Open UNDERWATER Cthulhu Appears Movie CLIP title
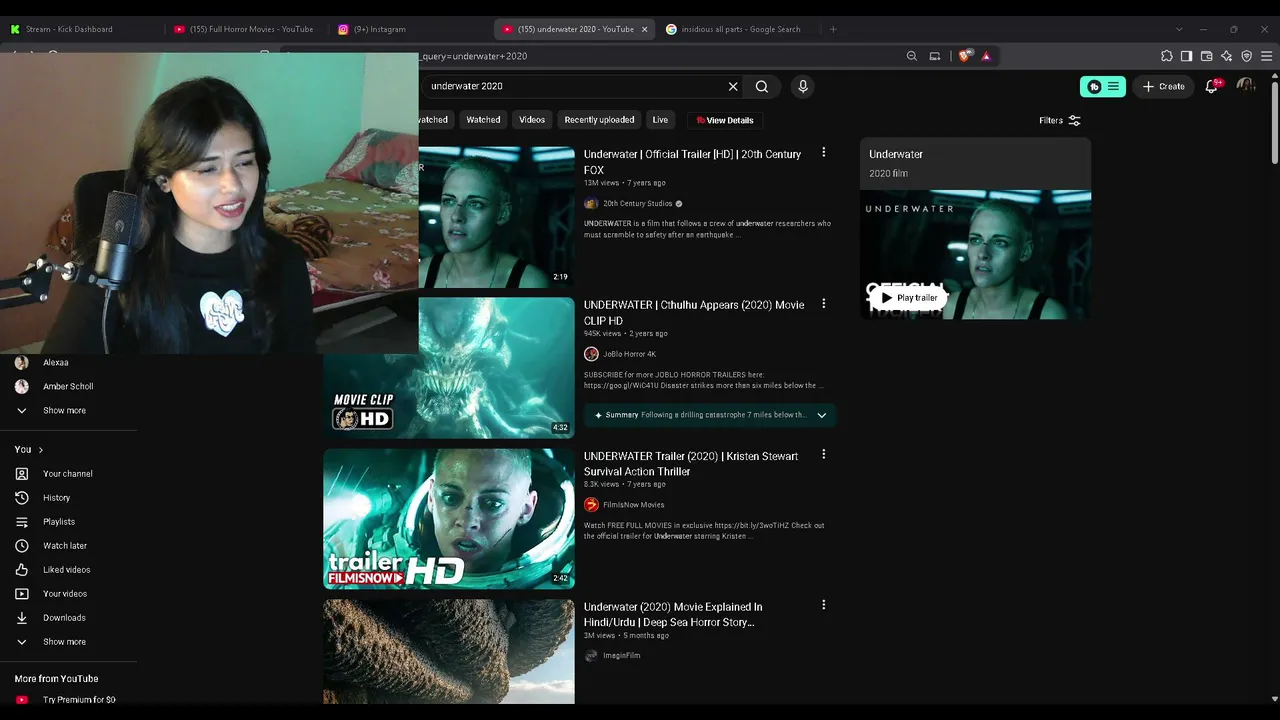Viewport: 1280px width, 720px height. point(694,313)
